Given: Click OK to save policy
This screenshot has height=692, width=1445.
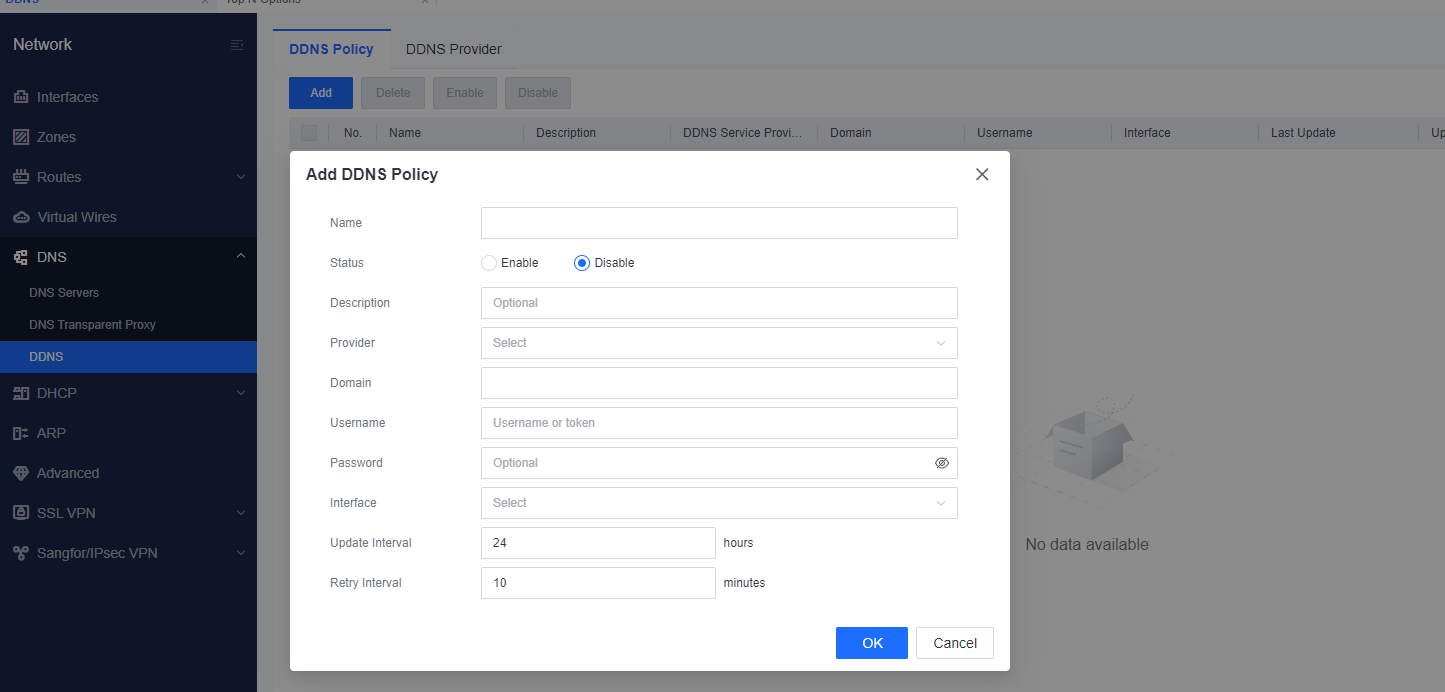Looking at the screenshot, I should pyautogui.click(x=872, y=643).
